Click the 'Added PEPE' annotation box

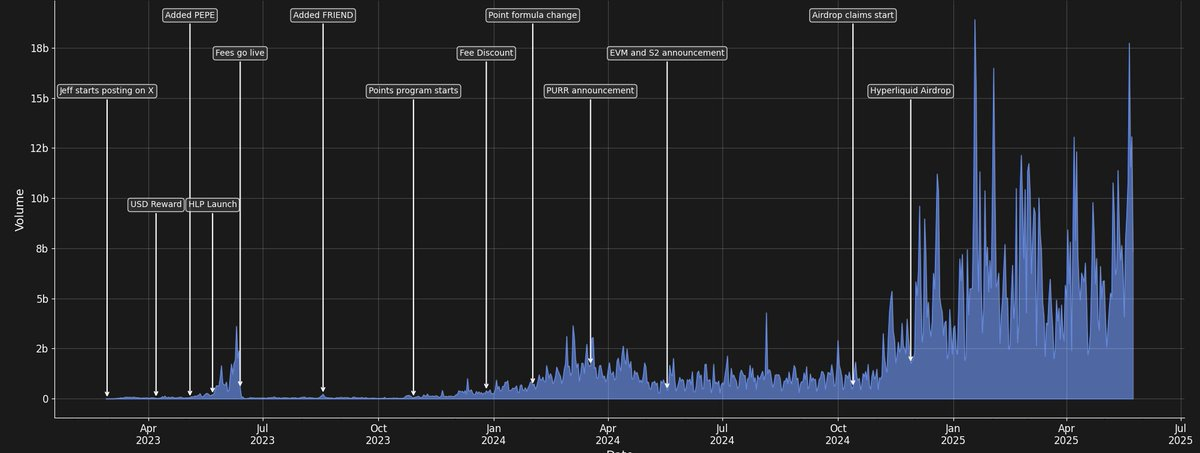click(x=190, y=15)
